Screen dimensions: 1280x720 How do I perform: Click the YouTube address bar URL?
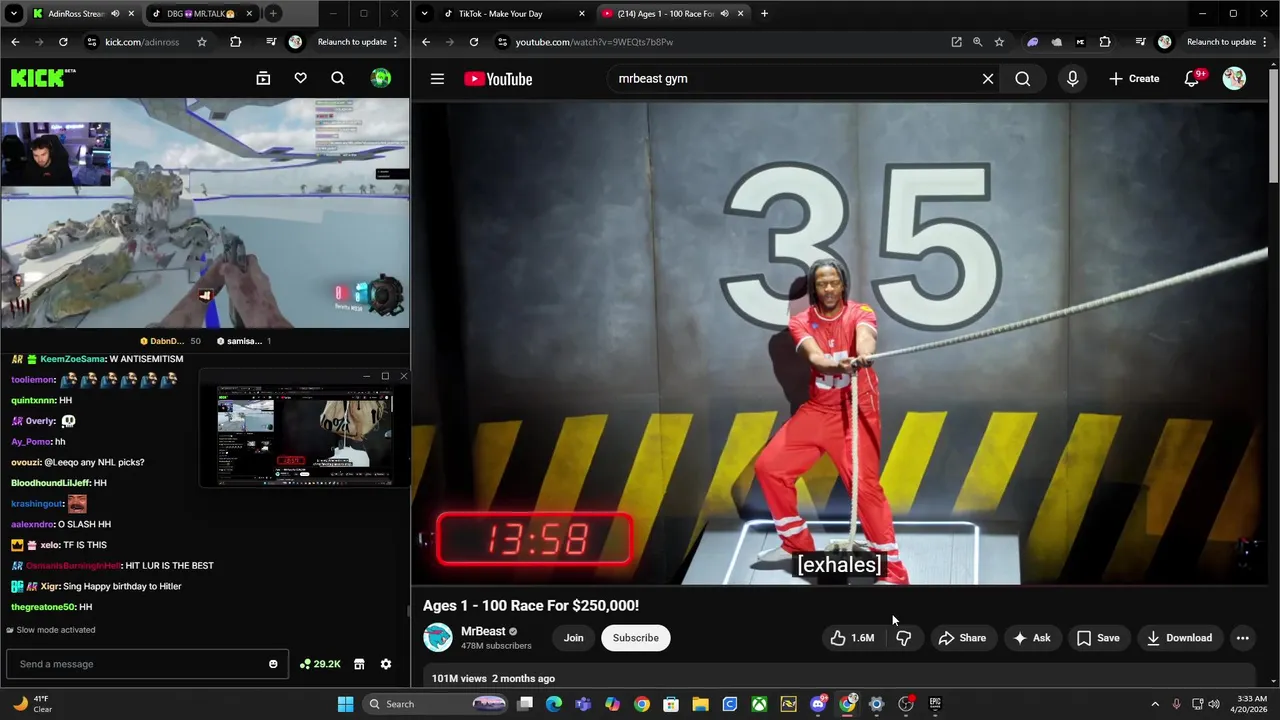(594, 42)
